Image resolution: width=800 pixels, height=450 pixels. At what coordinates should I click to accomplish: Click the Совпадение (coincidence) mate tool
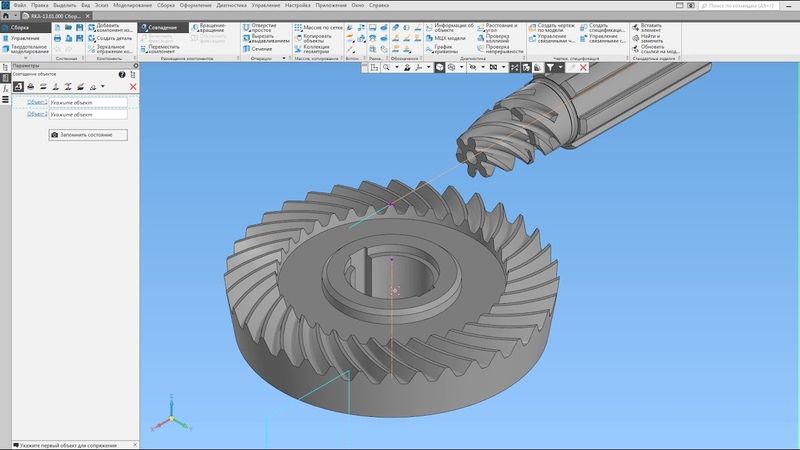pos(162,28)
